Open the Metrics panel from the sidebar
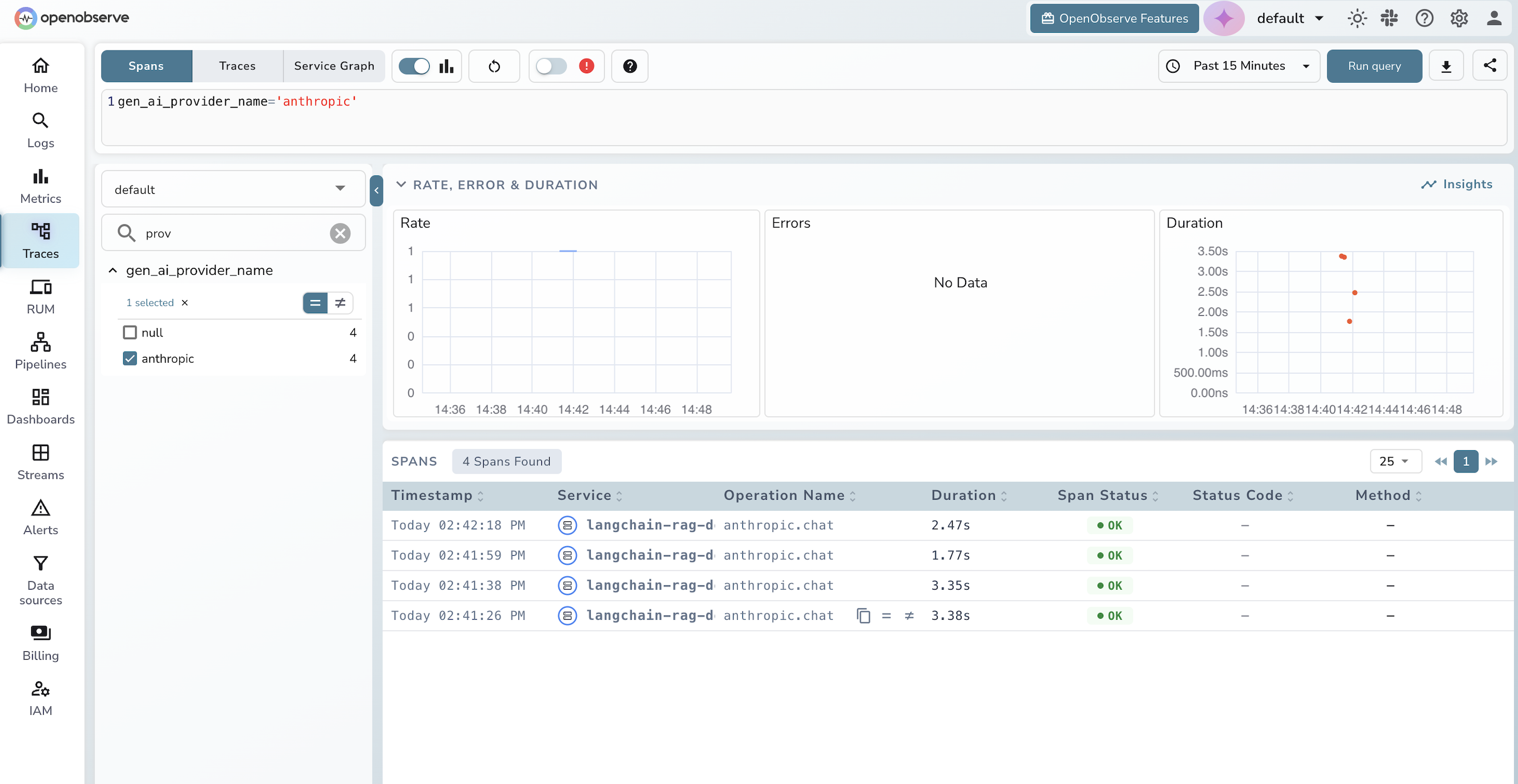Screen dimensions: 1518x784 pos(40,184)
